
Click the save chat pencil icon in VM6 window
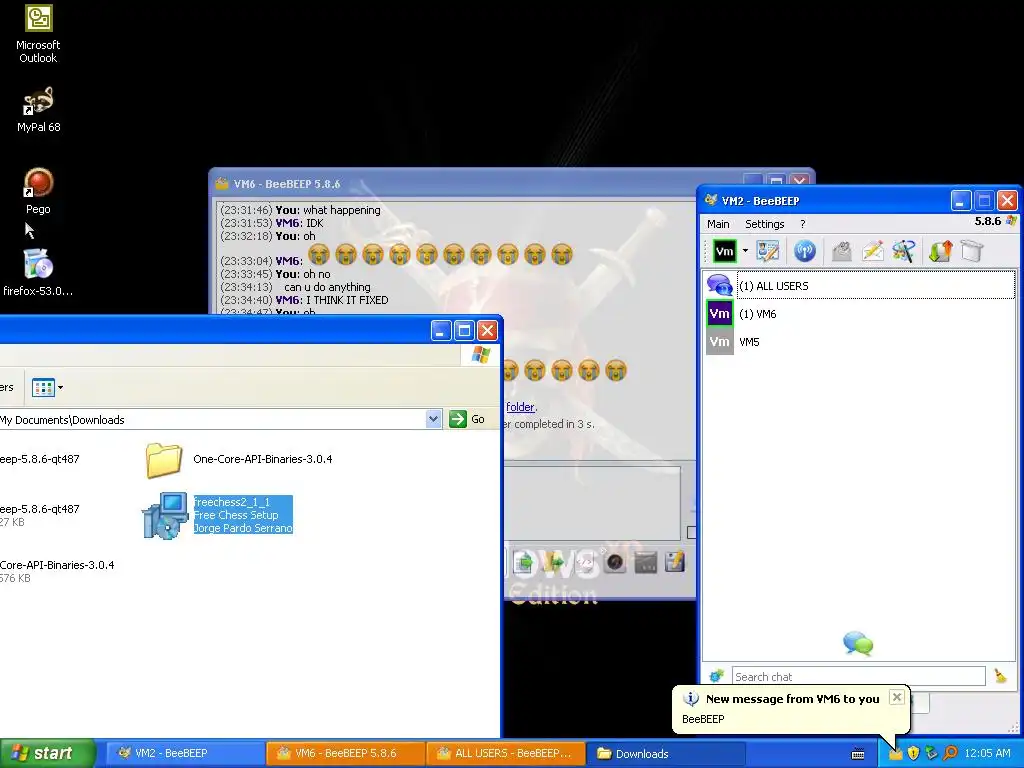(675, 562)
